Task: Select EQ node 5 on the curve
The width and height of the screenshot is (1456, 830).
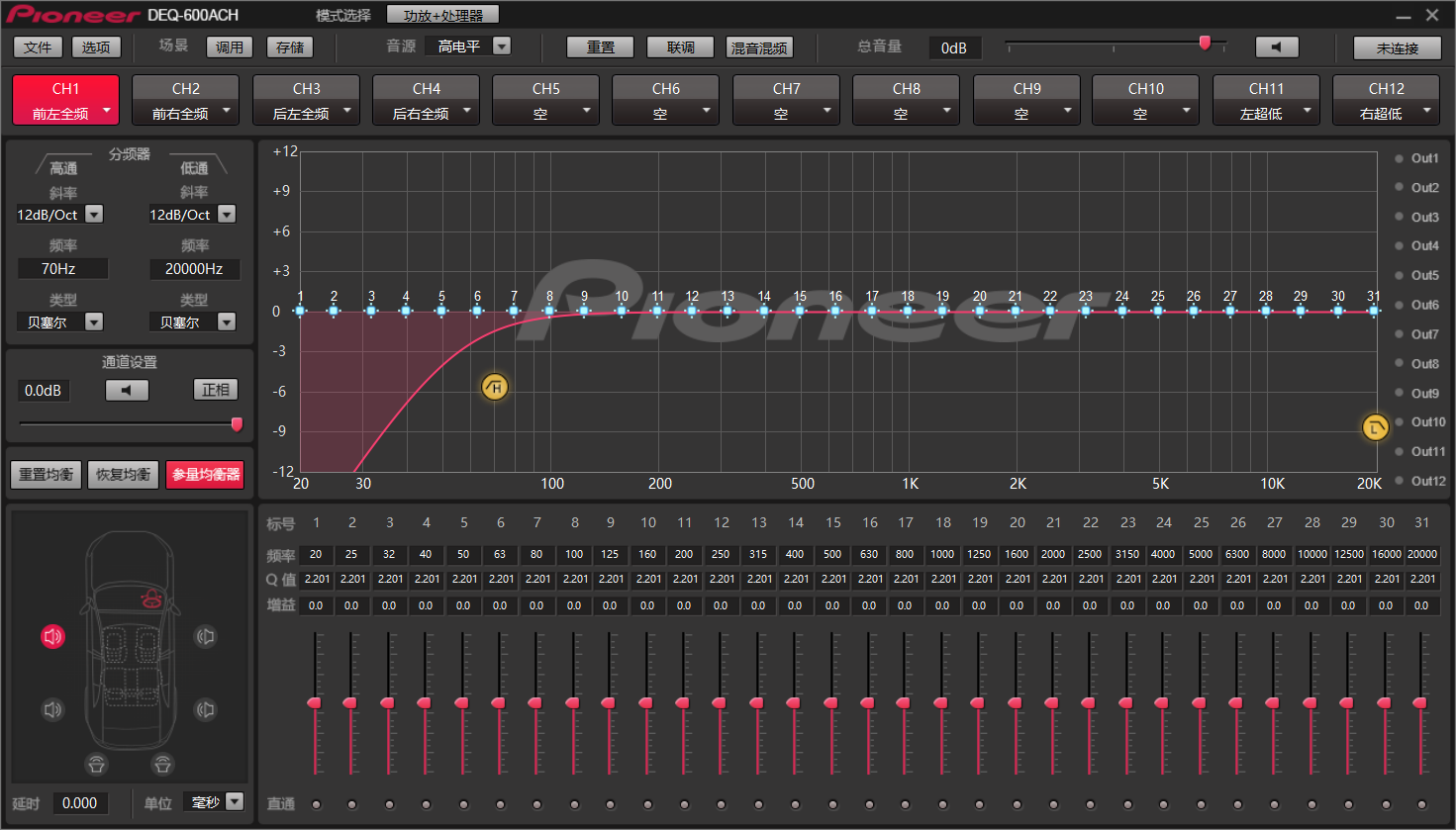Action: pos(441,311)
